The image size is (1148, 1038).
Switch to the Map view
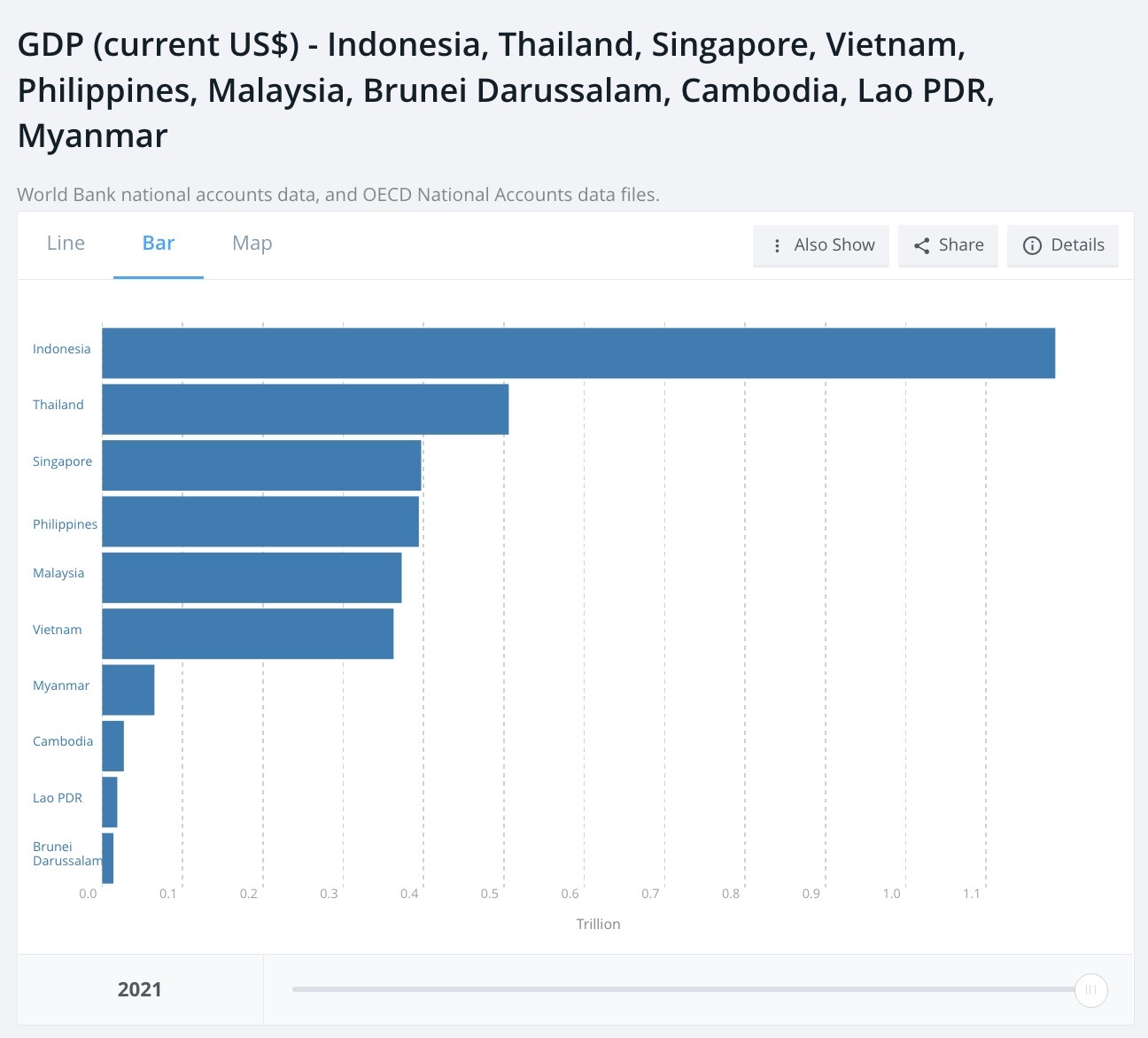pos(252,243)
